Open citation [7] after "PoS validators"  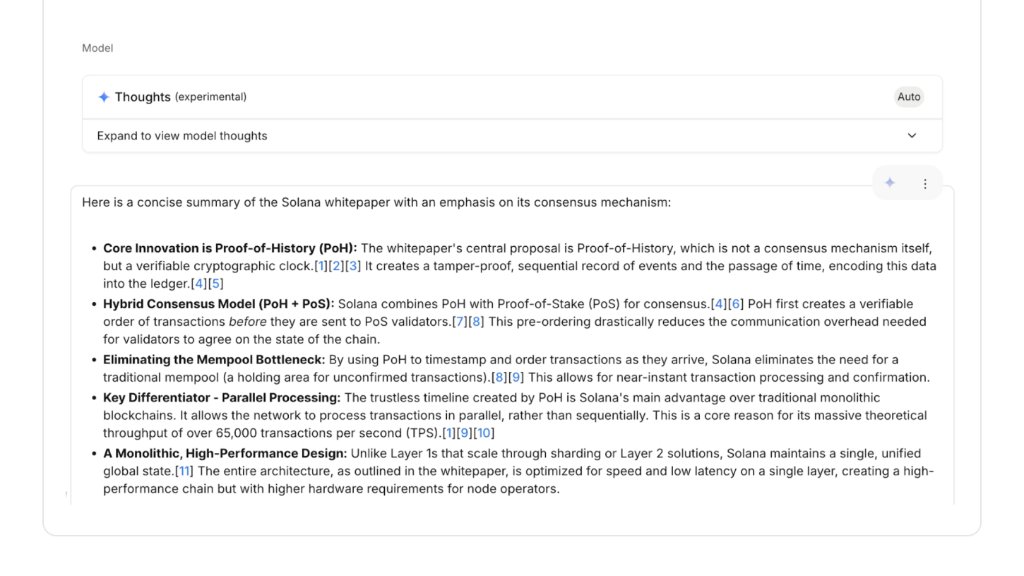tap(460, 322)
